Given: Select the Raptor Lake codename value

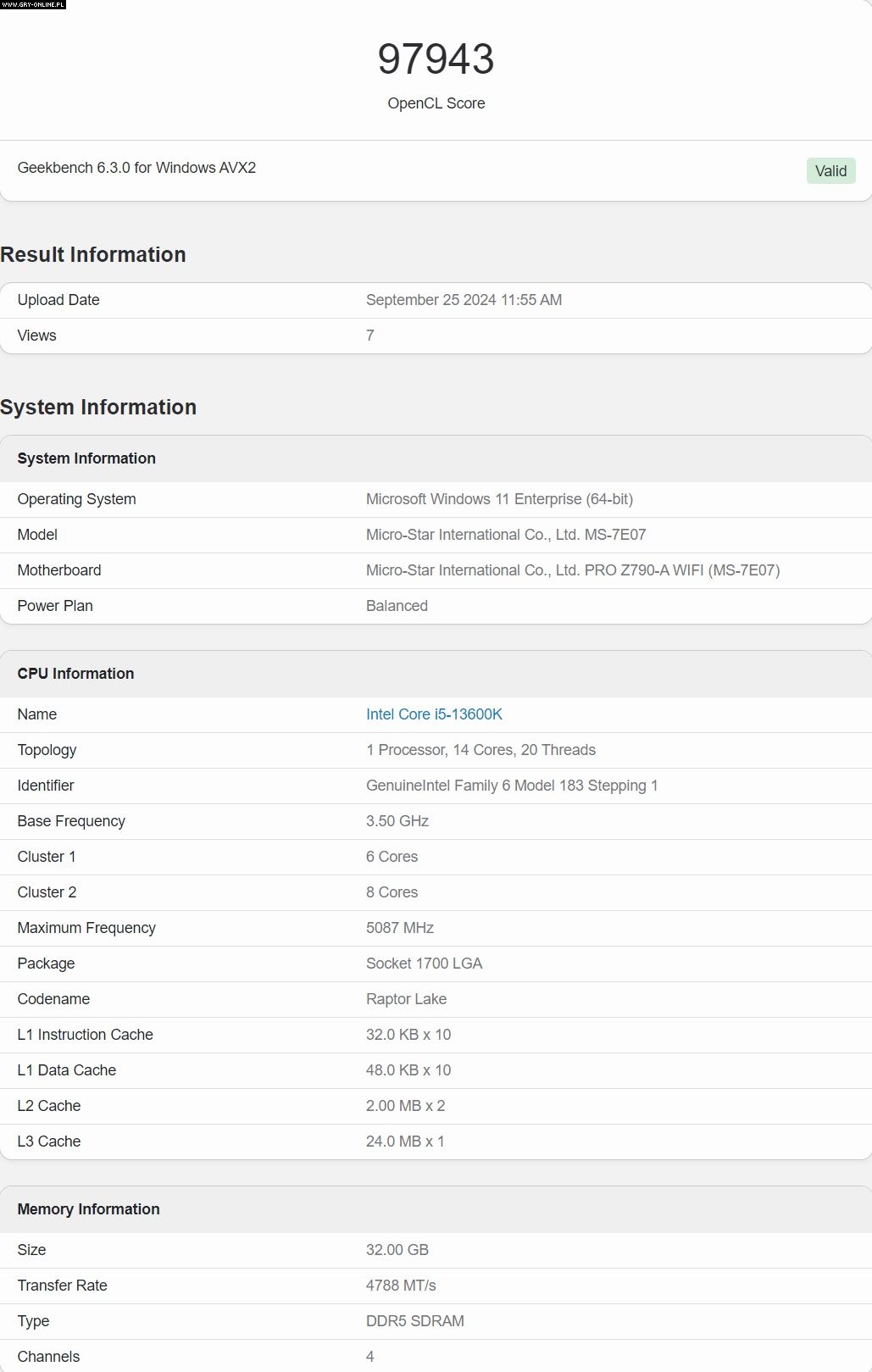Looking at the screenshot, I should click(406, 999).
